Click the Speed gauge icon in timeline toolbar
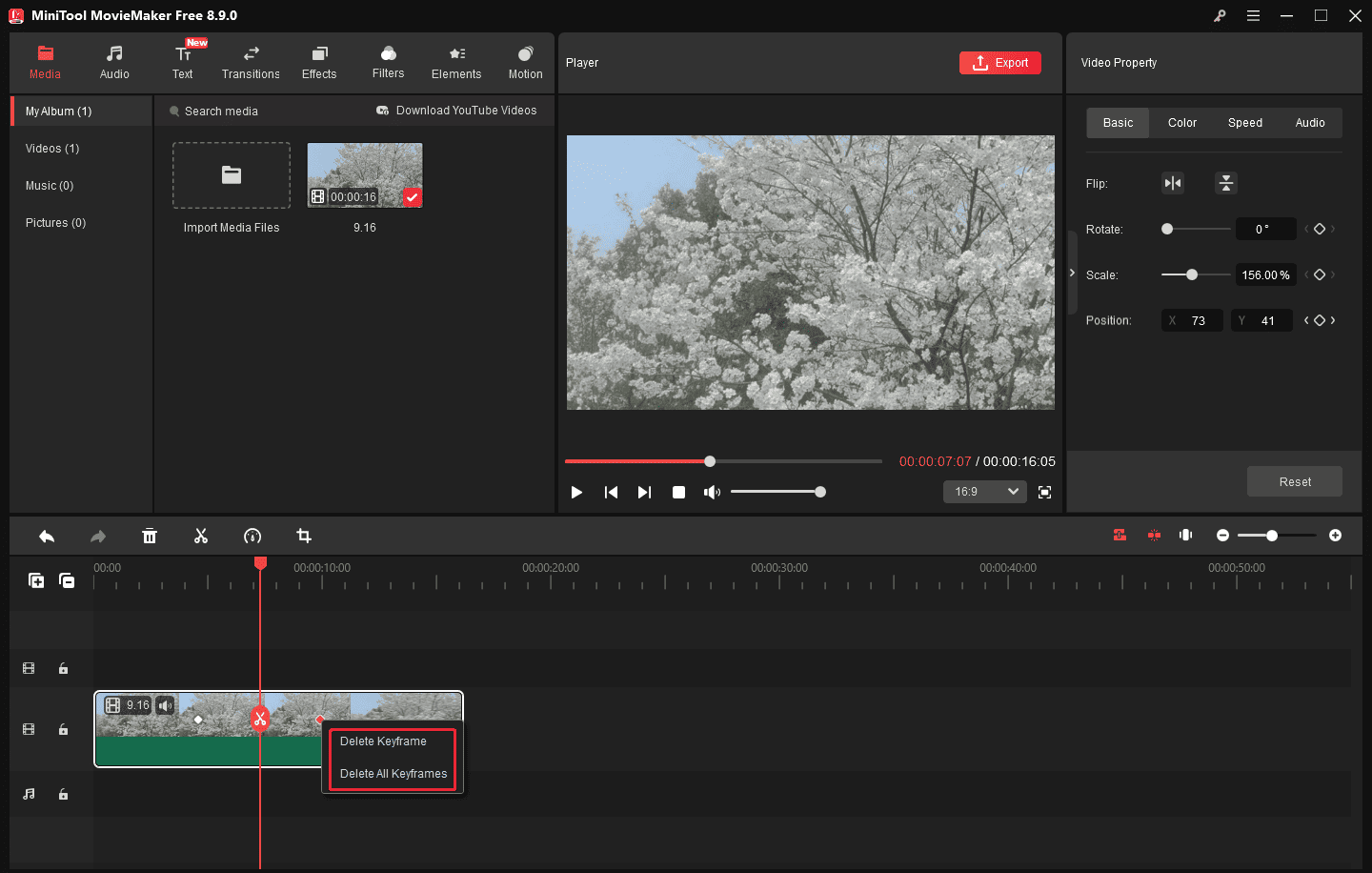Viewport: 1372px width, 873px height. [252, 537]
